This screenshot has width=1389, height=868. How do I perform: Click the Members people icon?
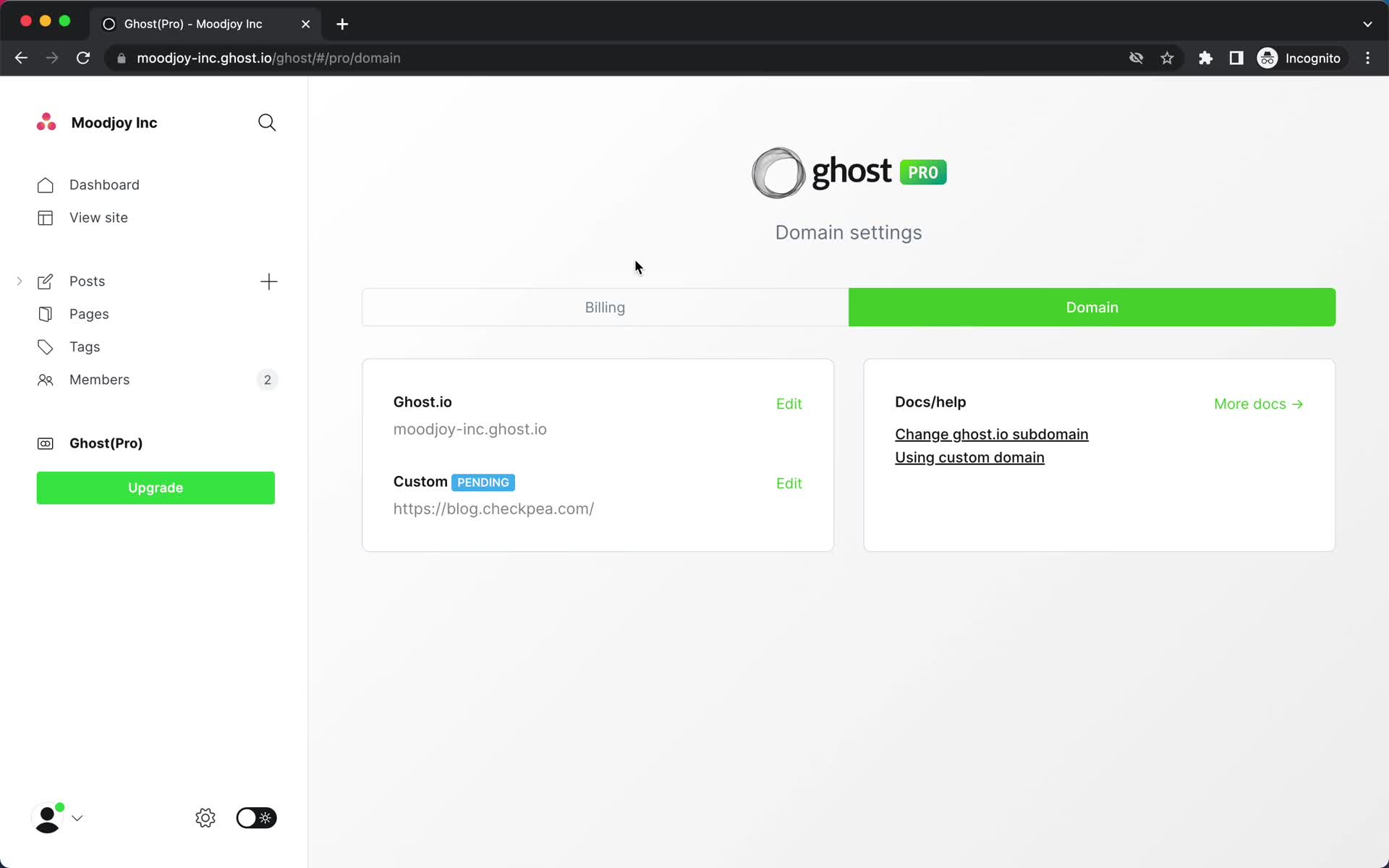pyautogui.click(x=45, y=380)
